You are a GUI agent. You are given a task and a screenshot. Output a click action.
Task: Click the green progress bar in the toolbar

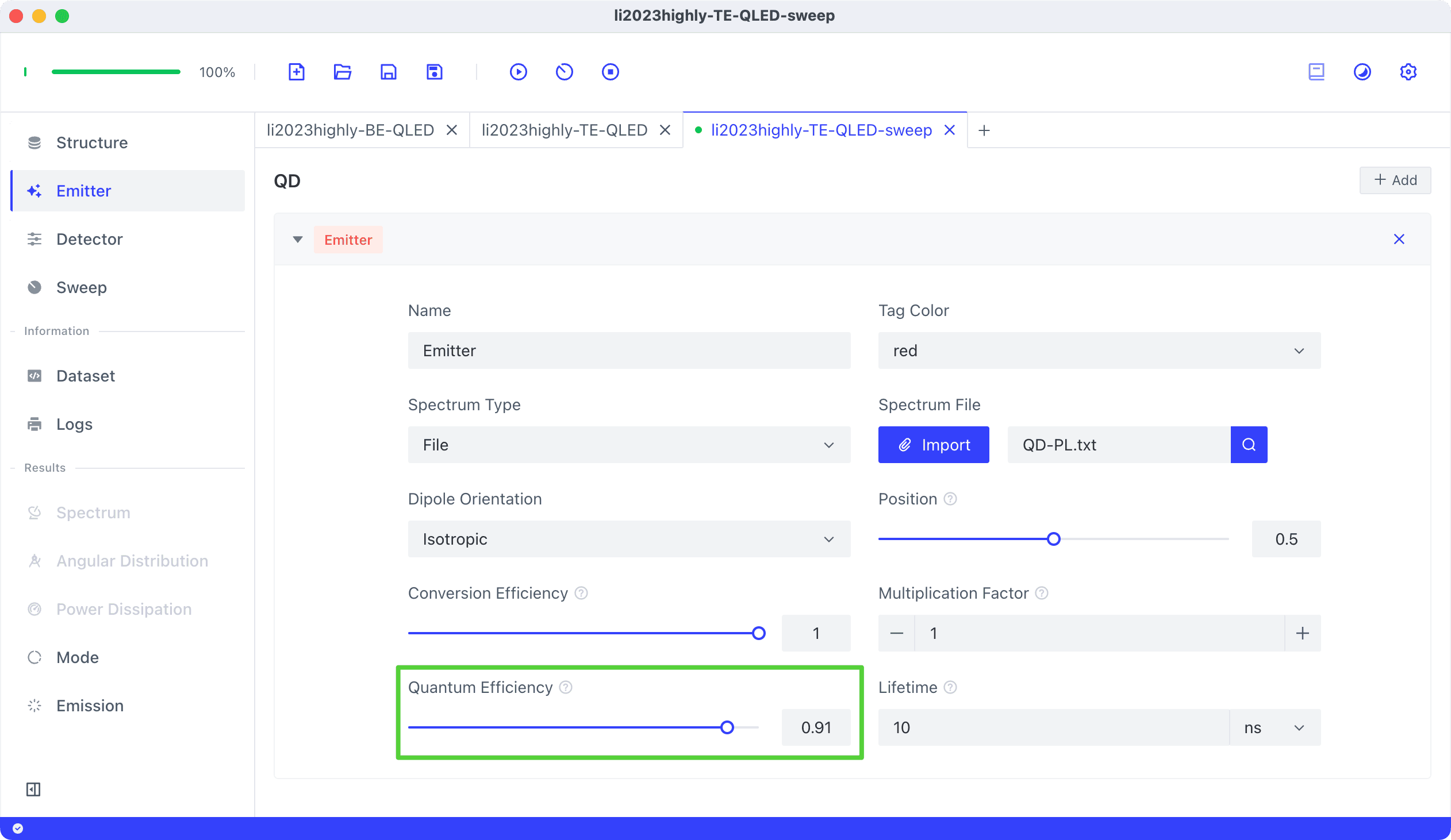coord(116,72)
